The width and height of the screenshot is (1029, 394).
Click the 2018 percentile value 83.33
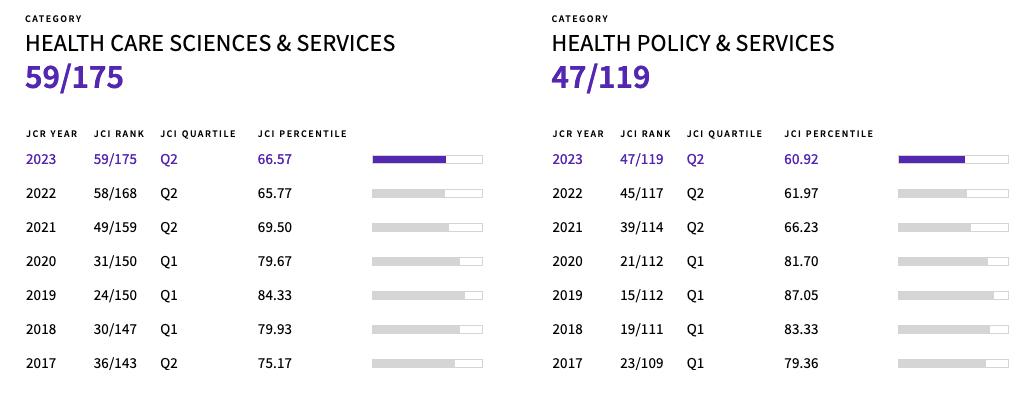(801, 329)
